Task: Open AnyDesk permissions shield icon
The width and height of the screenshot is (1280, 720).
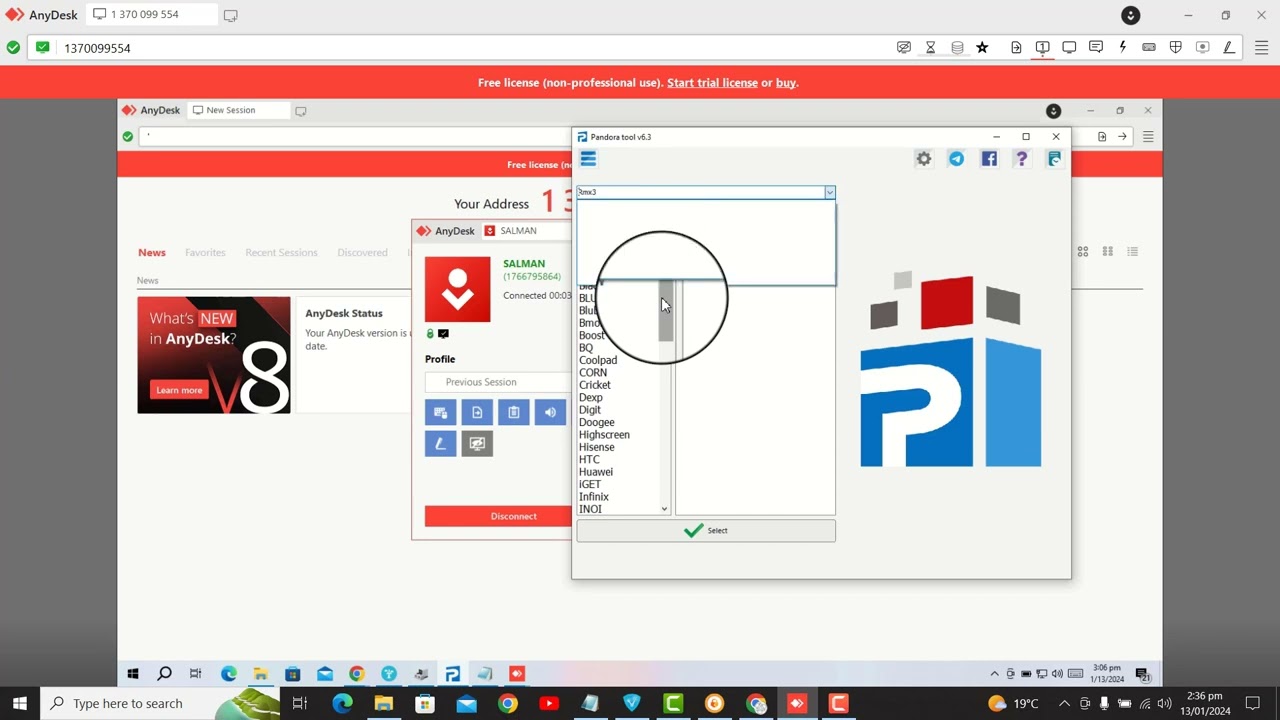Action: (1176, 47)
